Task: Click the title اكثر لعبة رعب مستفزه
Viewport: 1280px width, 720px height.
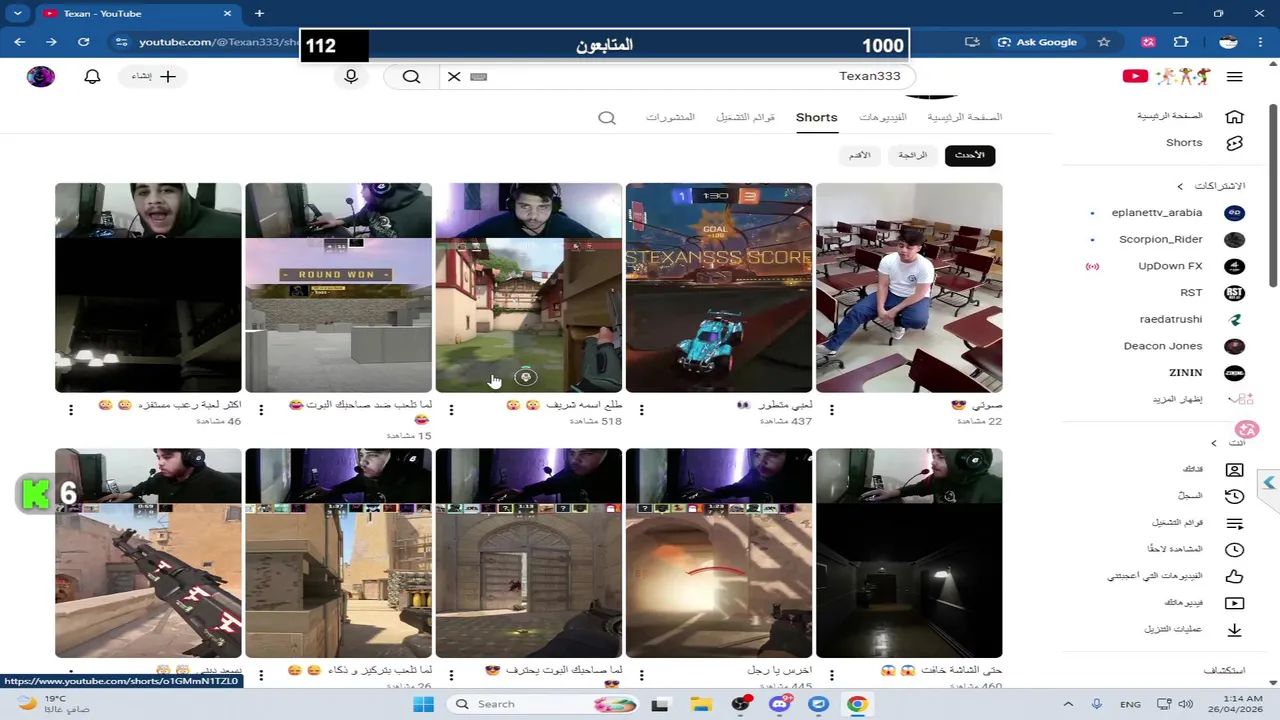Action: 169,405
